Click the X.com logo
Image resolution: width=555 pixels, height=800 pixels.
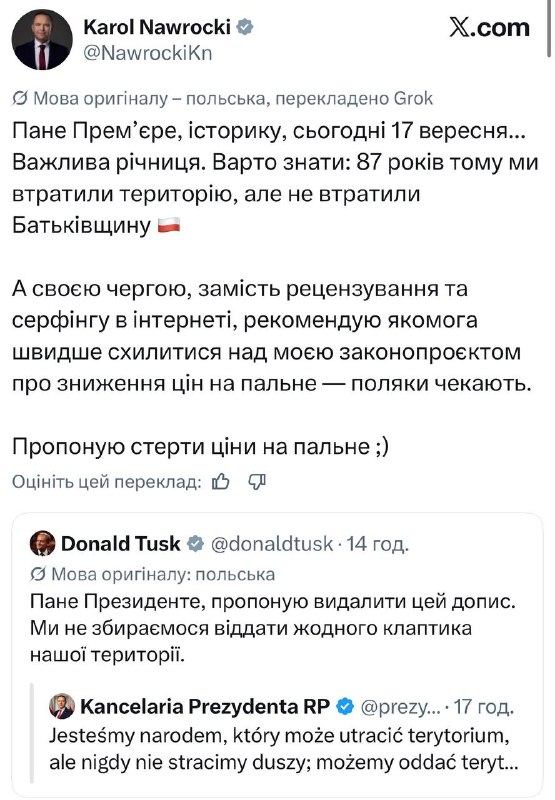489,28
